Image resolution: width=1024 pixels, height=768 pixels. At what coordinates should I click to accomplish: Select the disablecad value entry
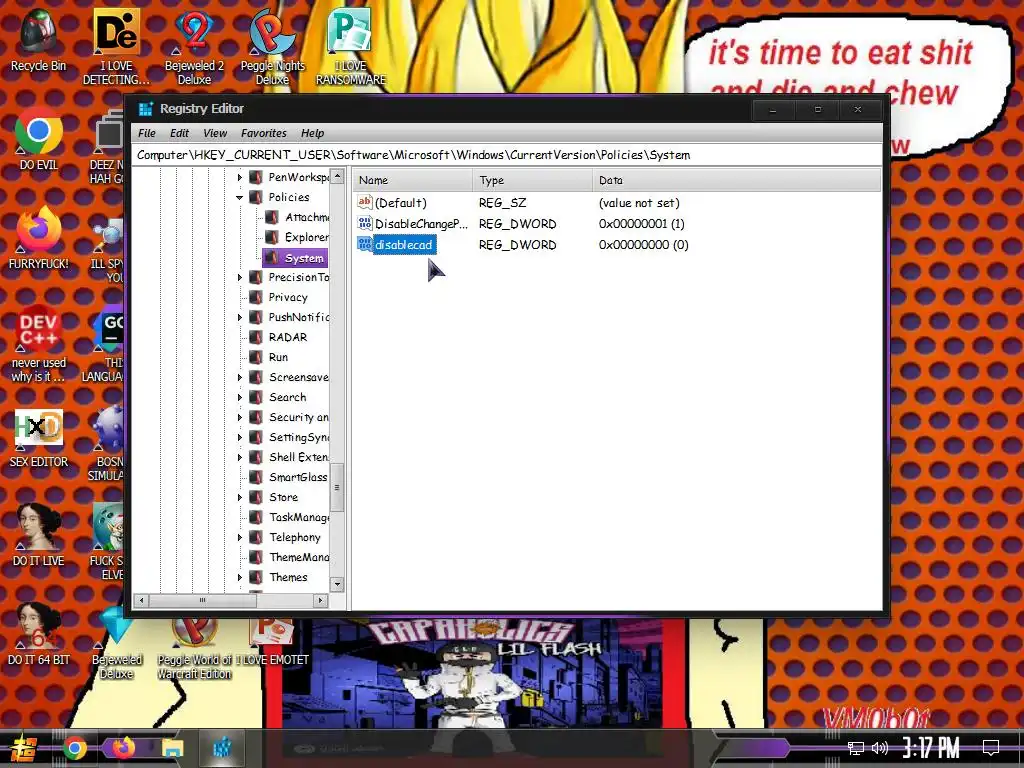[404, 245]
